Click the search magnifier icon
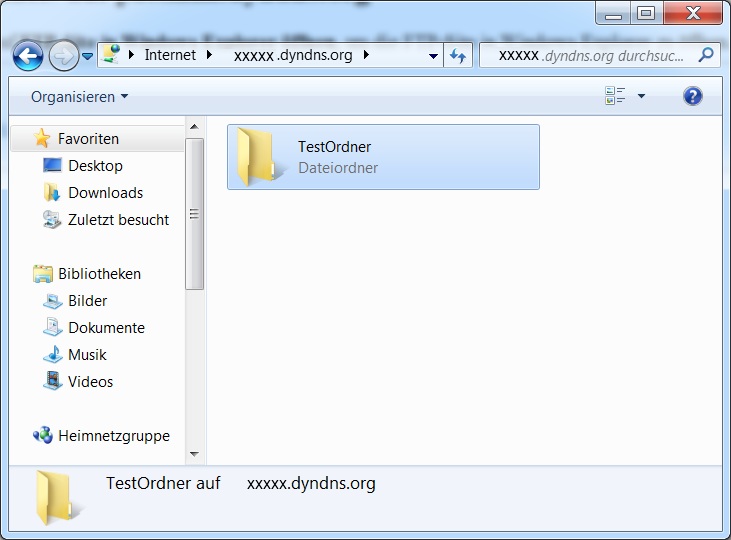731x540 pixels. (x=706, y=55)
